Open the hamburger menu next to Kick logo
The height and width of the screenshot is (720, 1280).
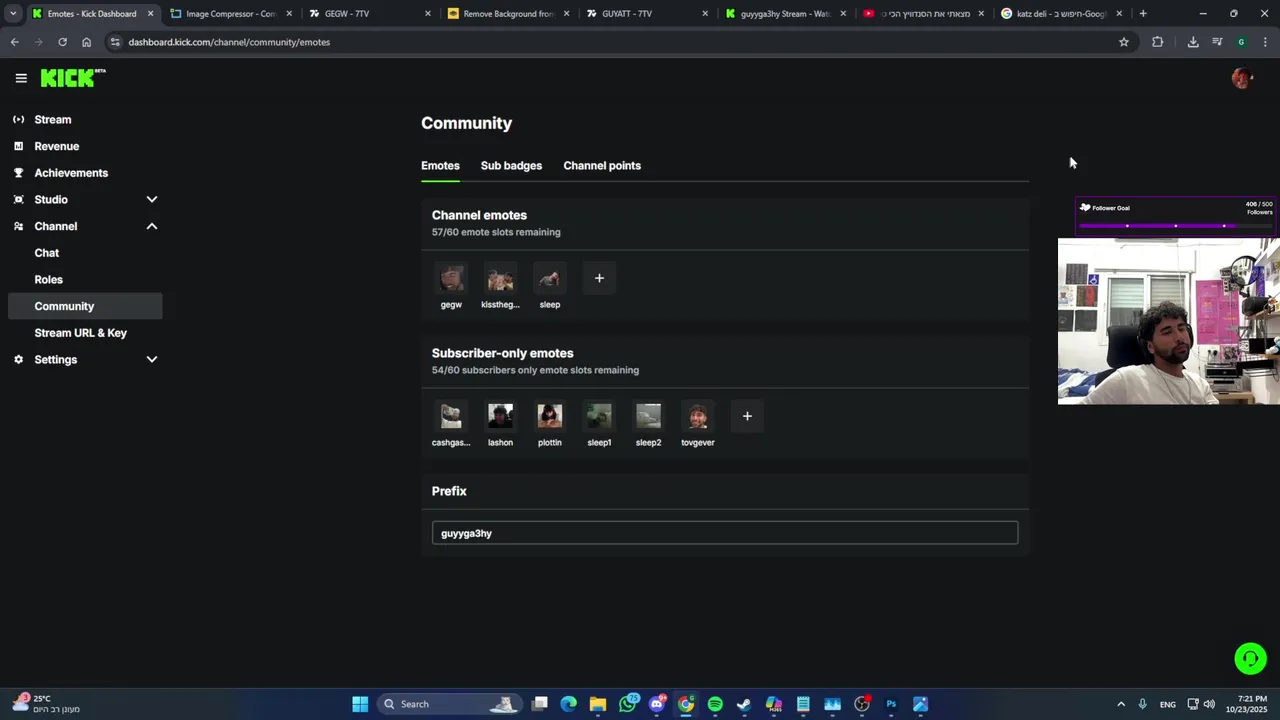pyautogui.click(x=21, y=78)
